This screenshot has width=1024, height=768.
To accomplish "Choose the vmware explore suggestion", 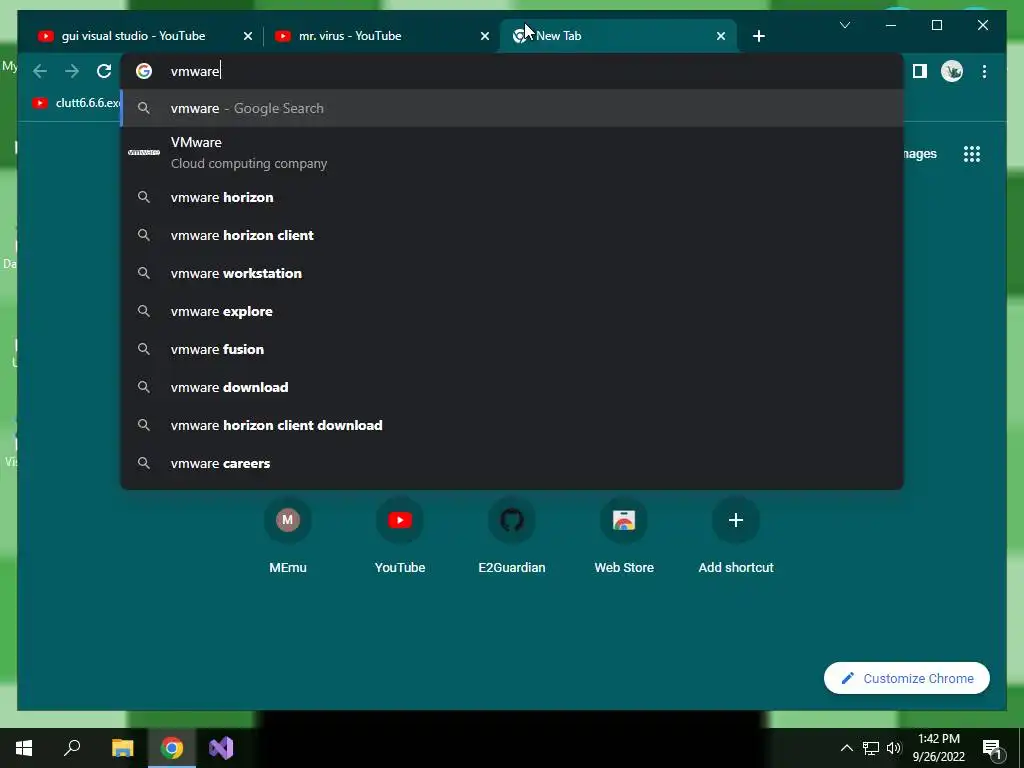I will [x=512, y=312].
